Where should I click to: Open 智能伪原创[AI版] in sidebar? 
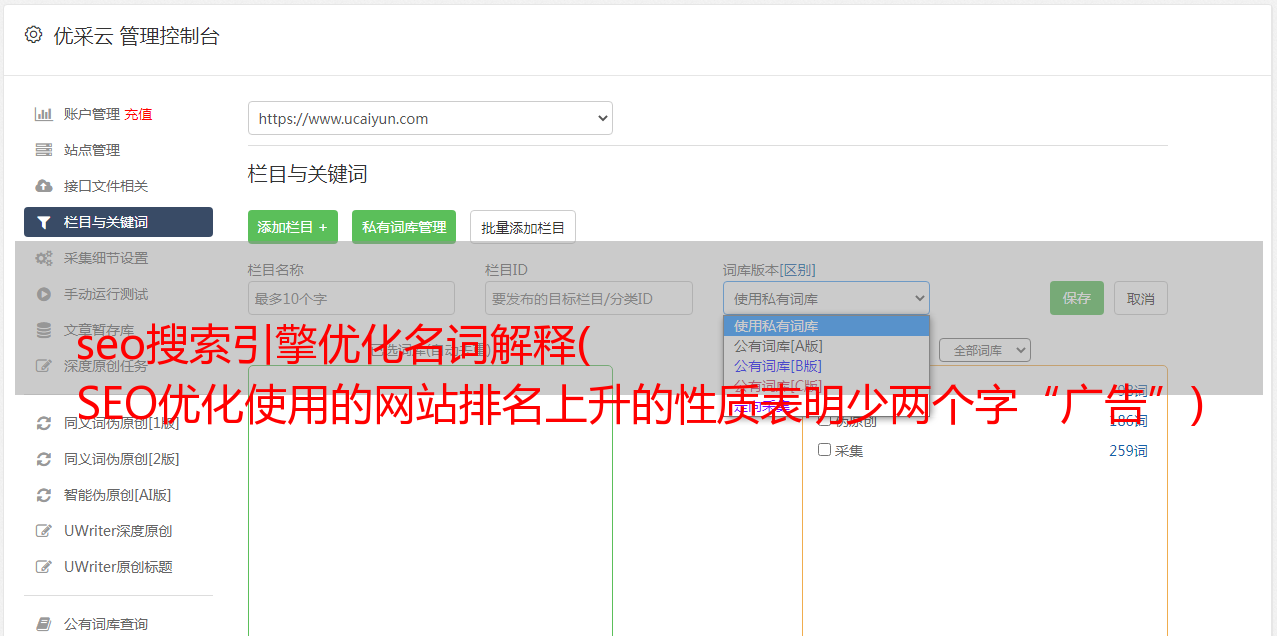click(x=118, y=495)
